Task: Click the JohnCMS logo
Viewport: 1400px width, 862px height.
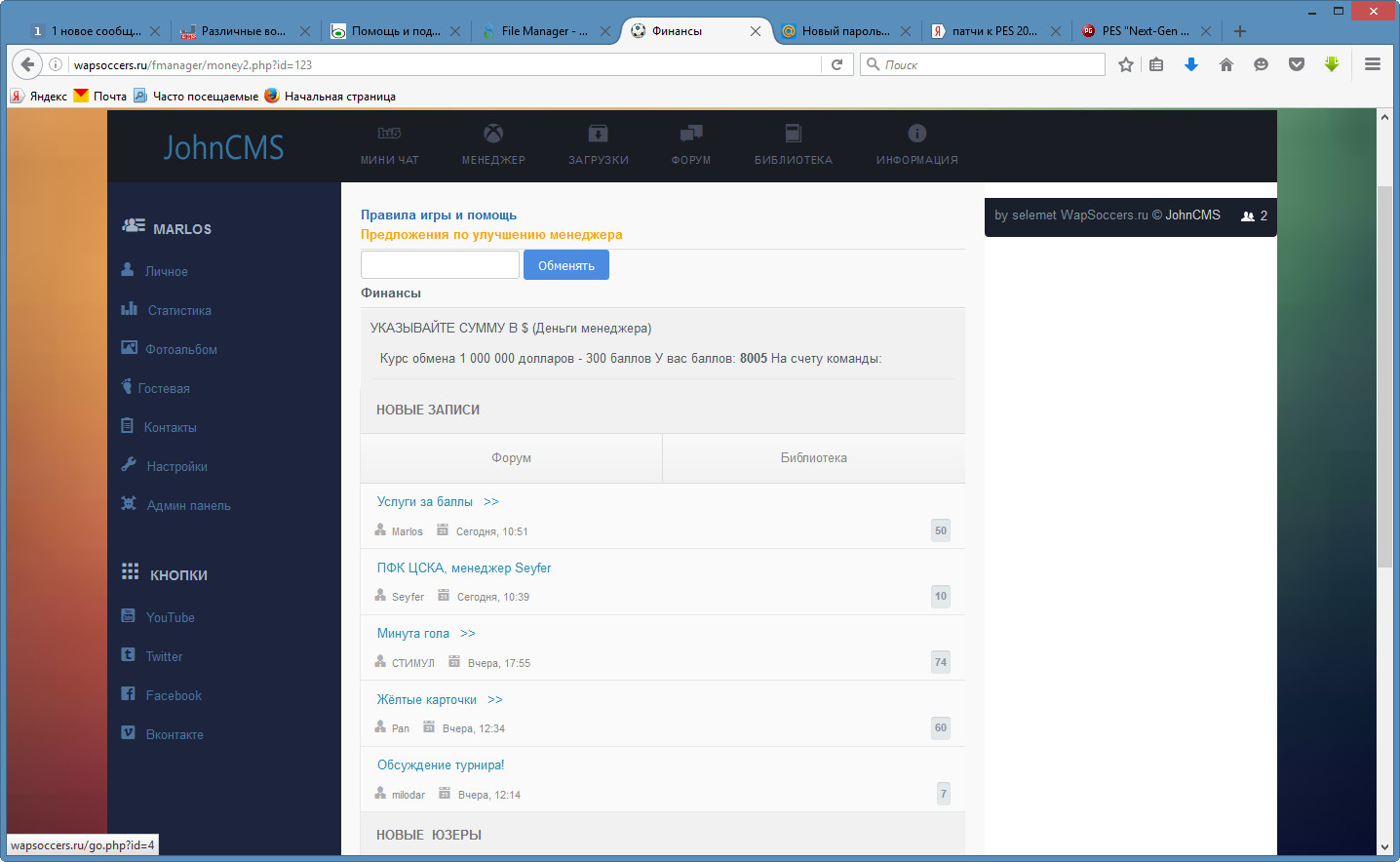Action: pos(223,147)
